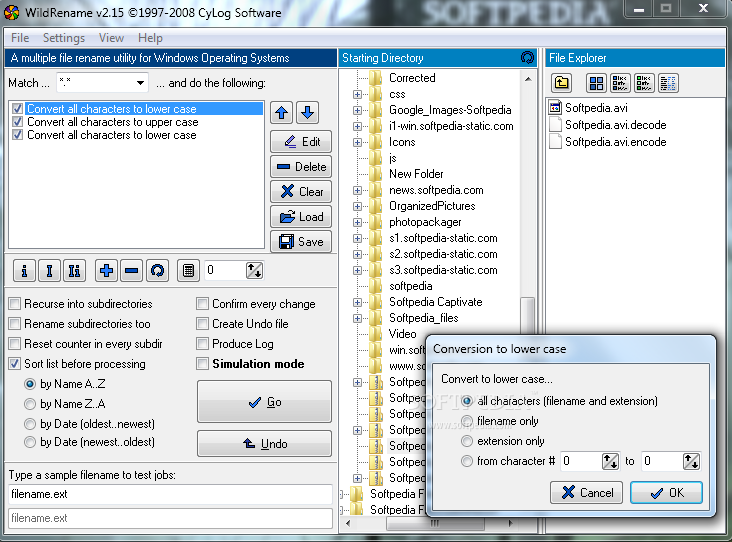The width and height of the screenshot is (732, 542).
Task: Clear all jobs
Action: [301, 192]
